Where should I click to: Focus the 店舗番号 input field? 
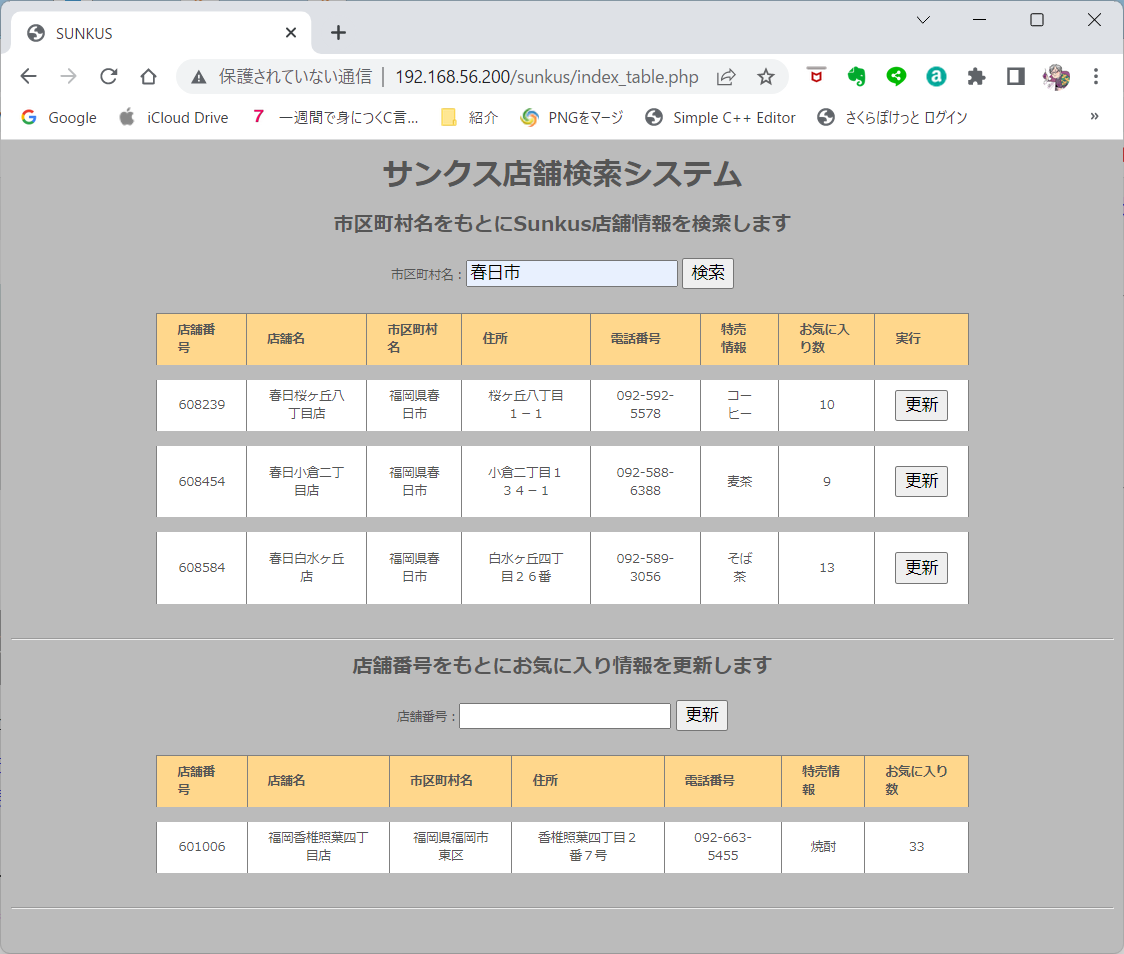(565, 715)
